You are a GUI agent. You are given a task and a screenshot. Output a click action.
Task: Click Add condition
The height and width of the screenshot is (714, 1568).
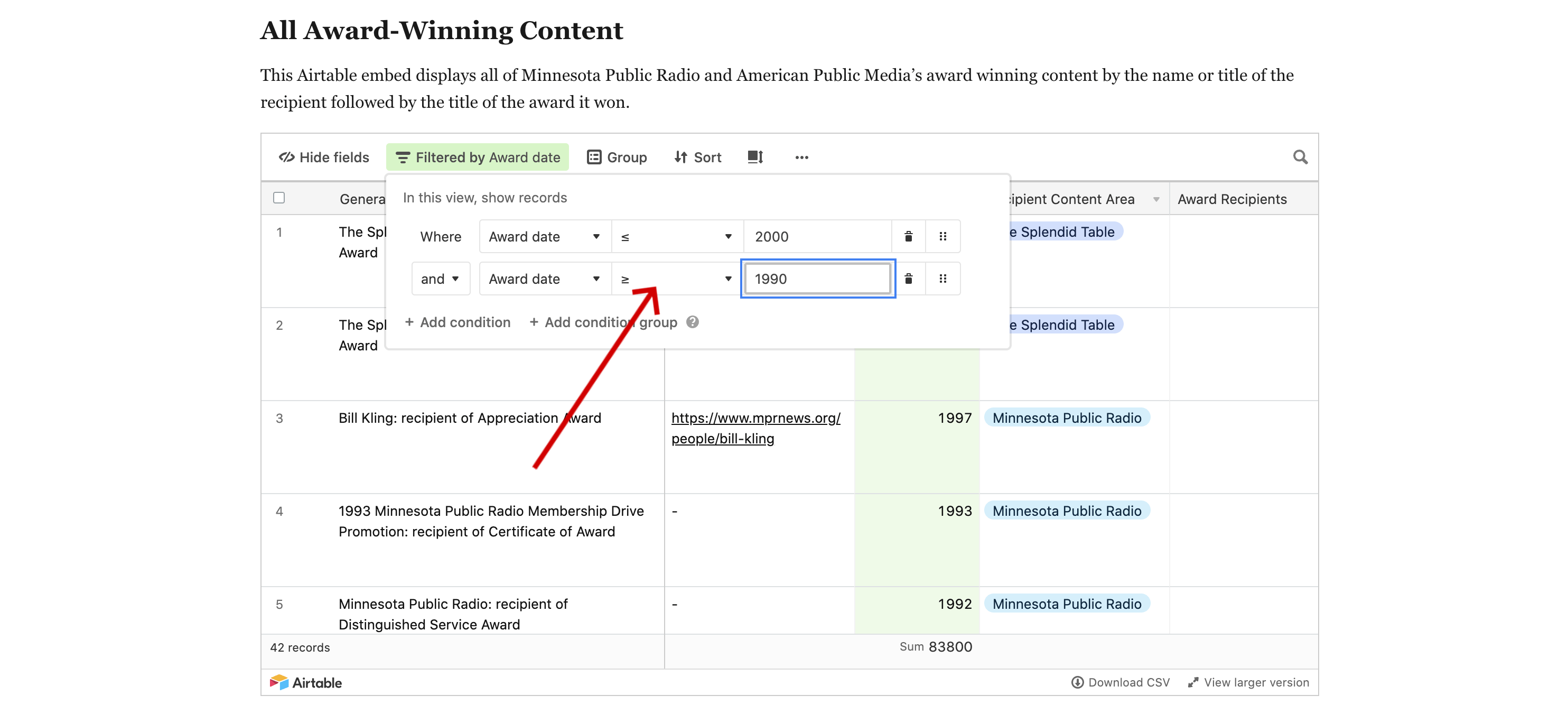(458, 322)
